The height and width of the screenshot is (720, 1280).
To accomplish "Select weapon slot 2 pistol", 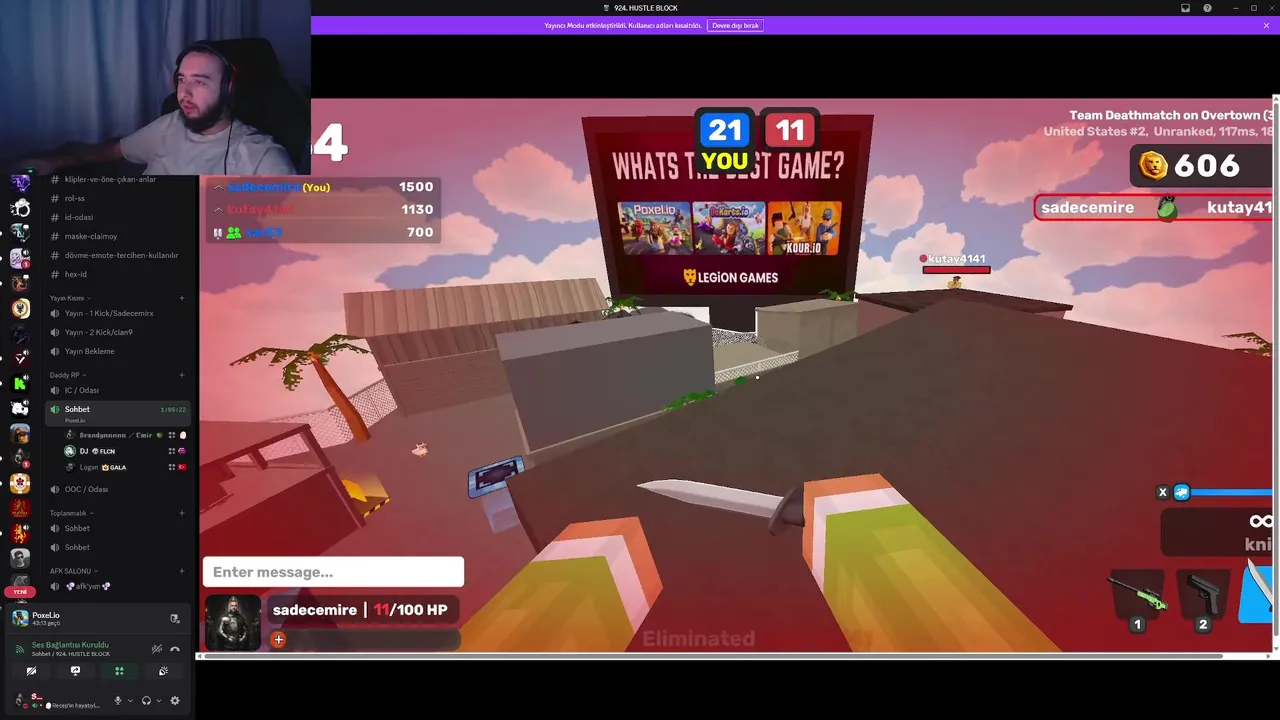I will [1203, 598].
